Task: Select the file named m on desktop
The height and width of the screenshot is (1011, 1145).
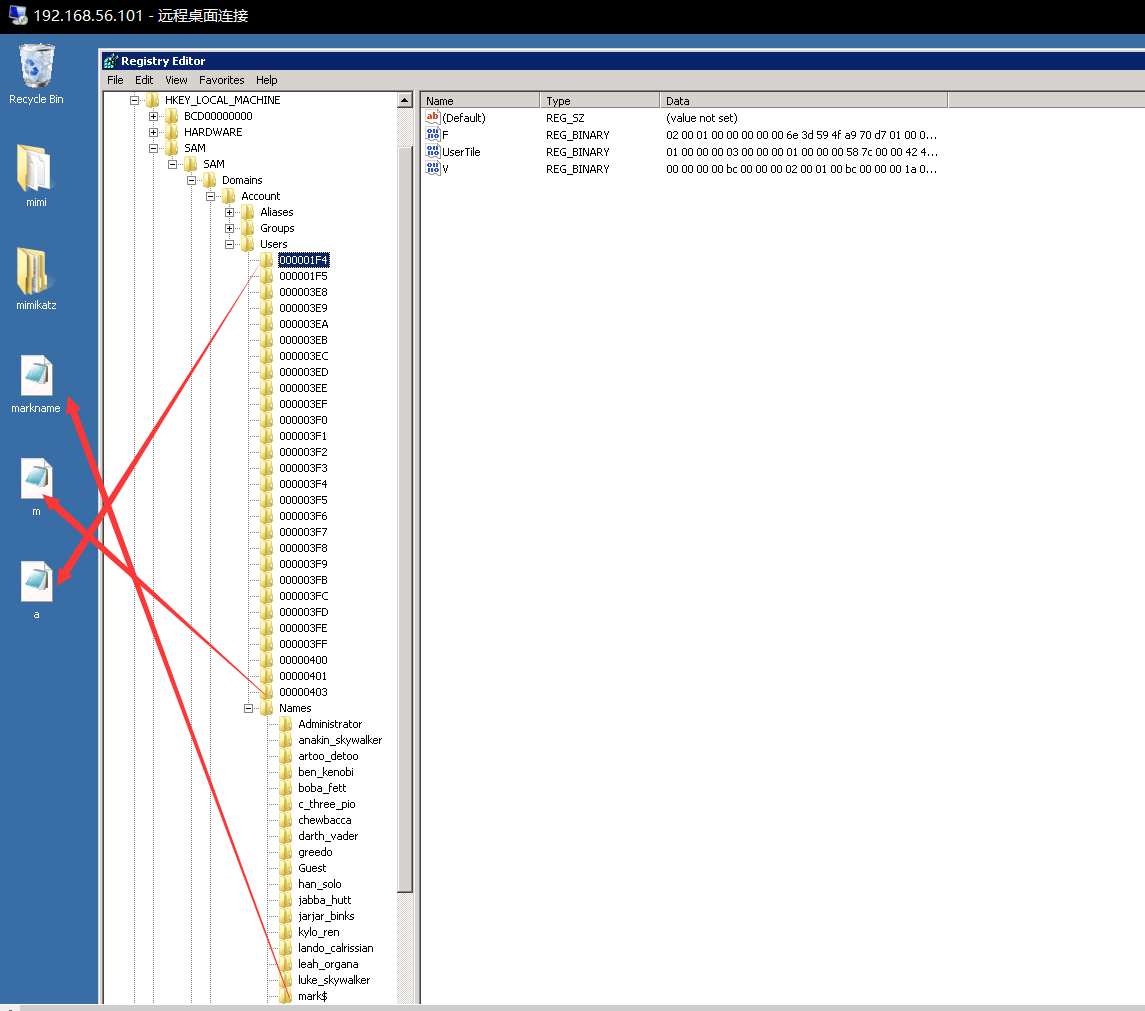Action: (36, 487)
